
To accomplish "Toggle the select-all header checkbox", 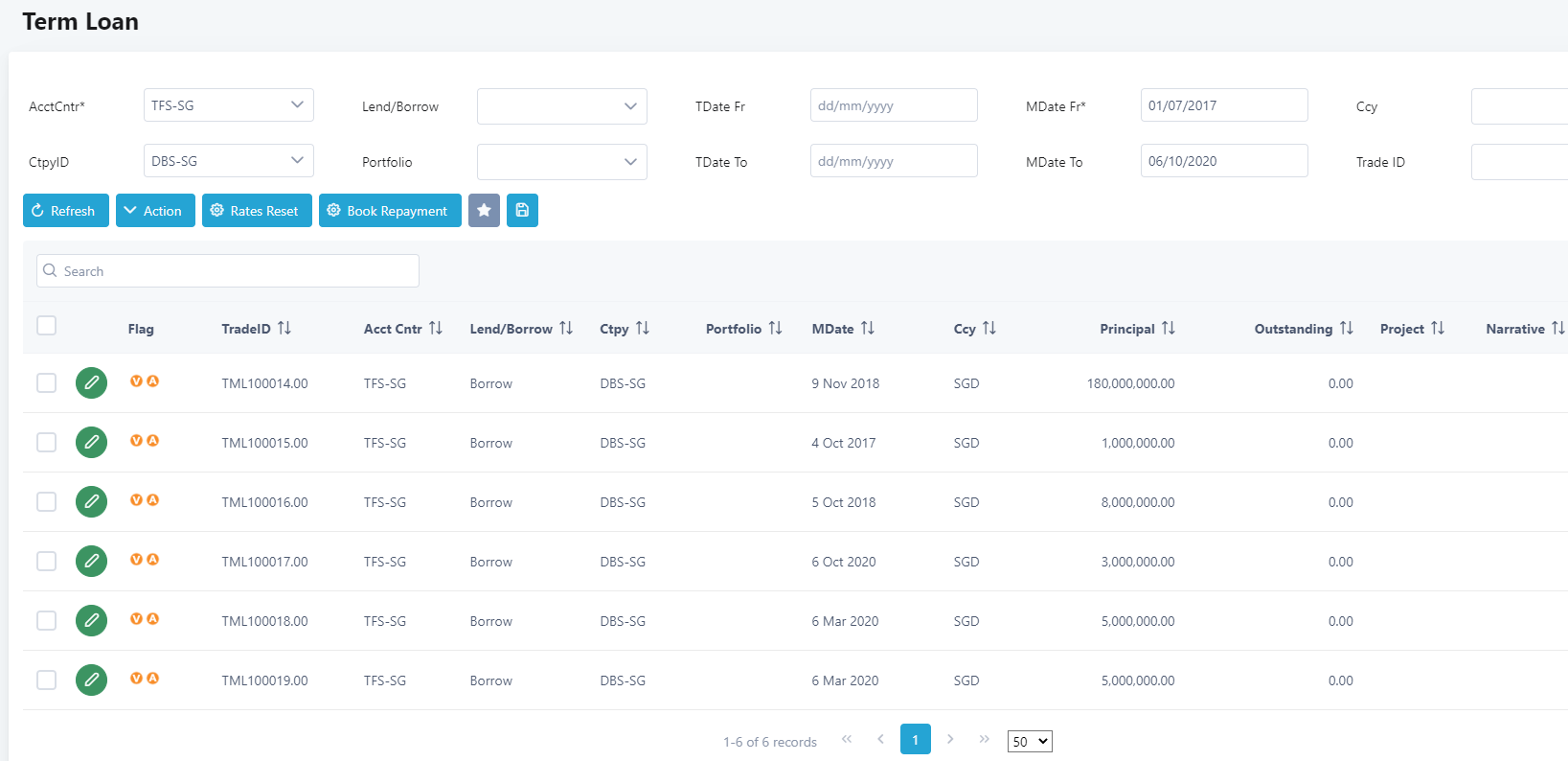I will [46, 326].
